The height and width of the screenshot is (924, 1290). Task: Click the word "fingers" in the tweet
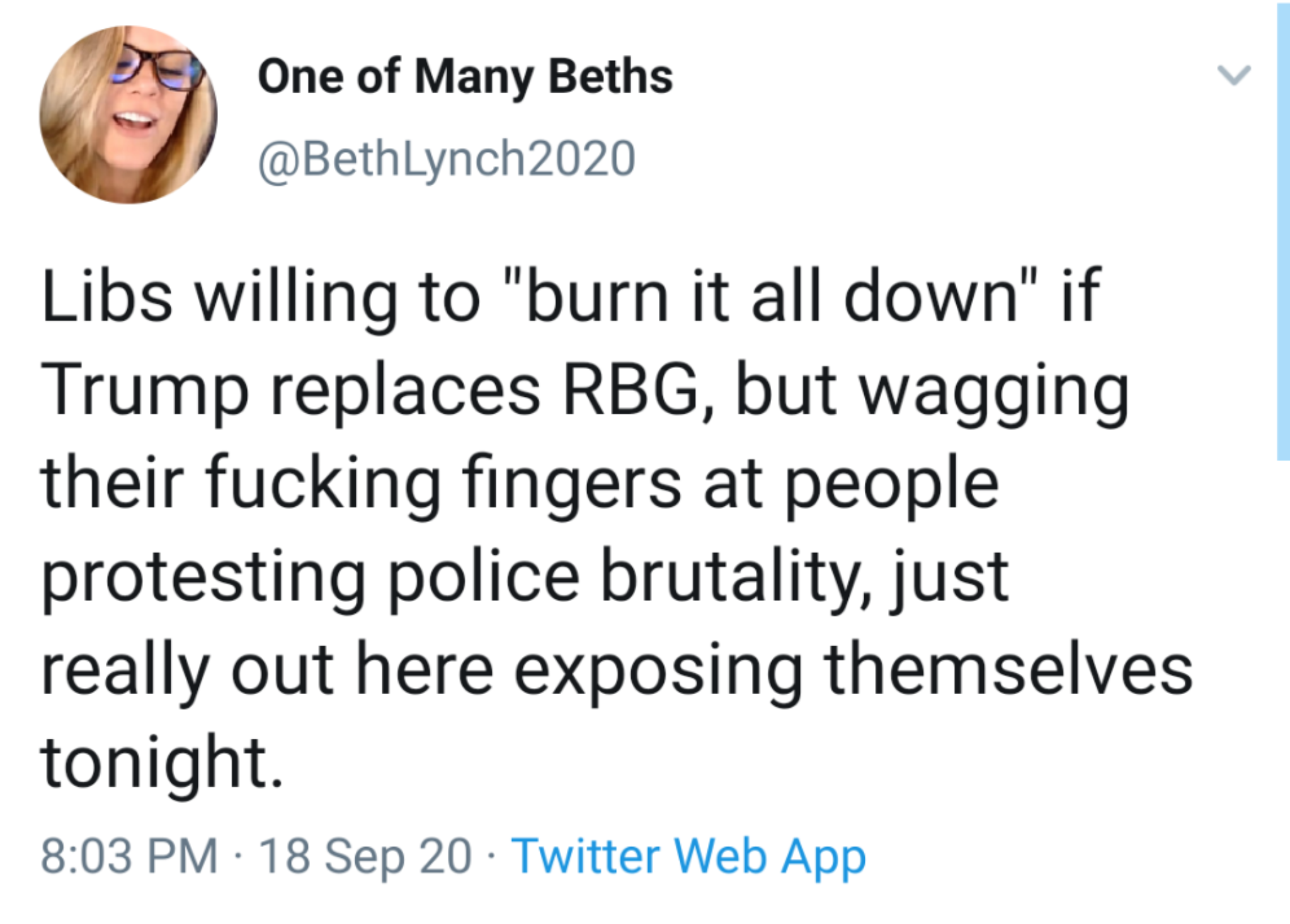(571, 484)
